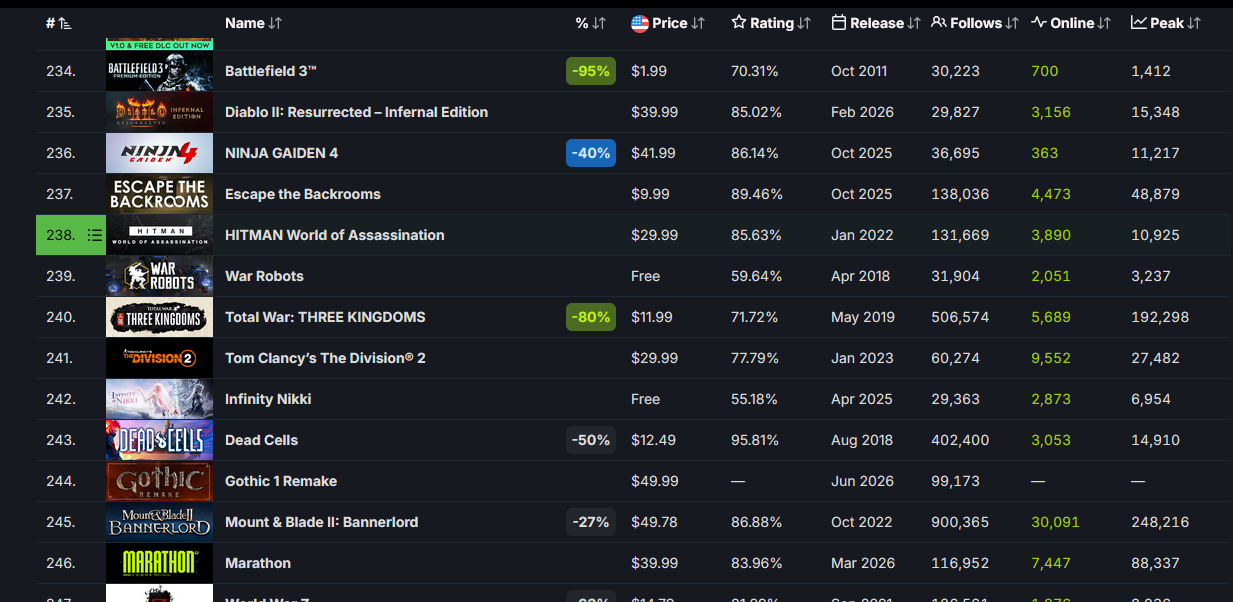Select Escape the Backrooms title
The height and width of the screenshot is (602, 1233).
pyautogui.click(x=303, y=194)
